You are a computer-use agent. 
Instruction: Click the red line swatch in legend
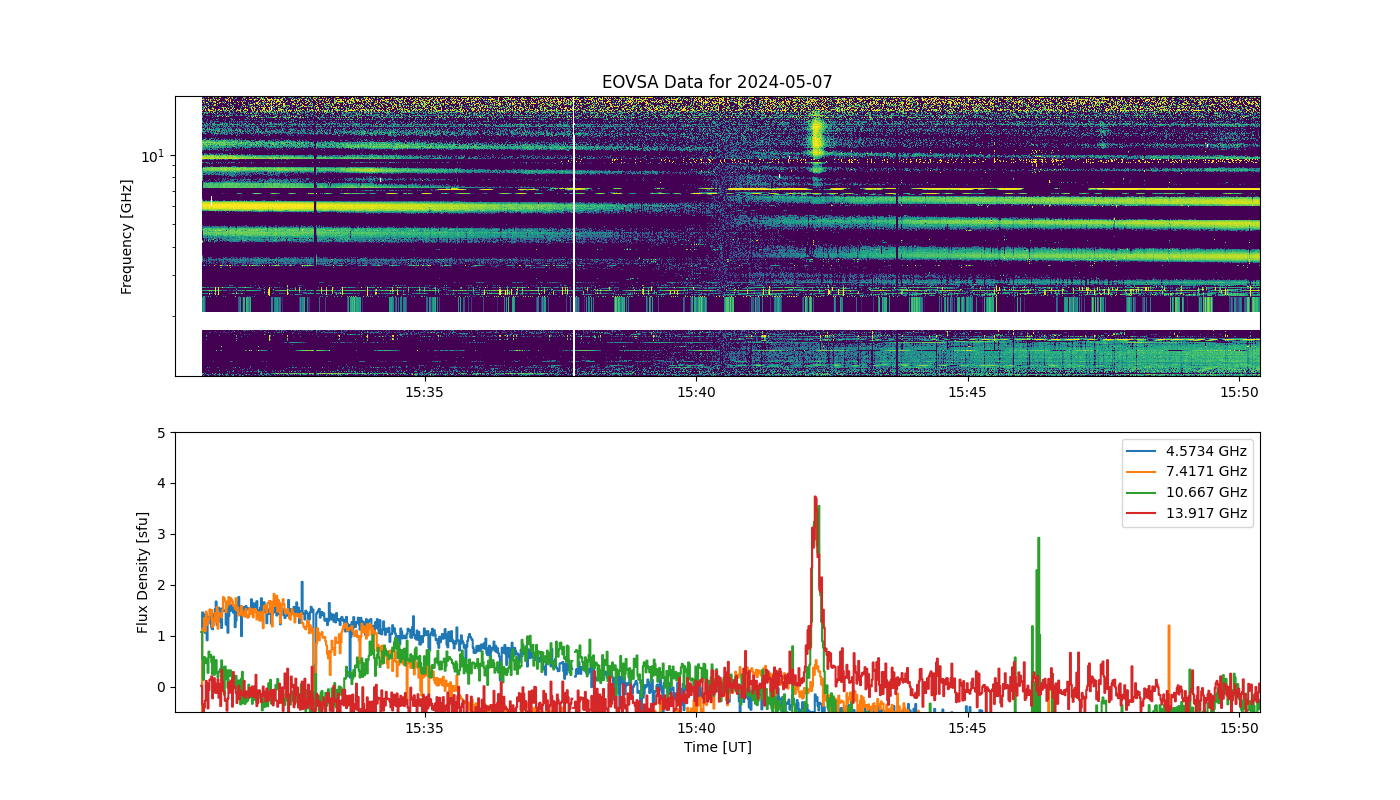tap(1140, 514)
